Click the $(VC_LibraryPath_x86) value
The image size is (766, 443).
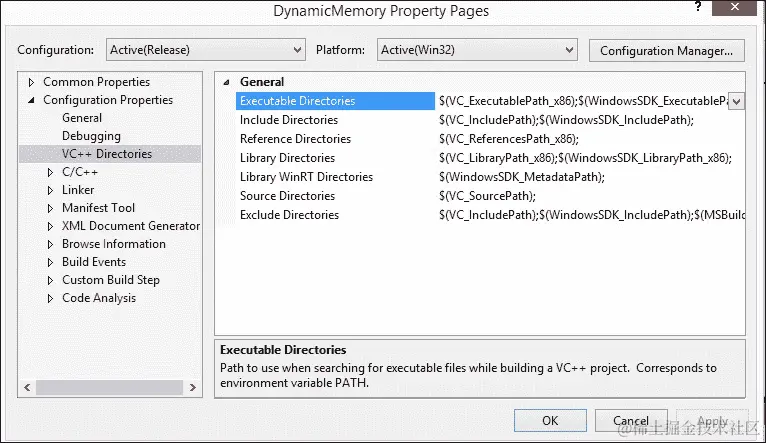point(585,158)
